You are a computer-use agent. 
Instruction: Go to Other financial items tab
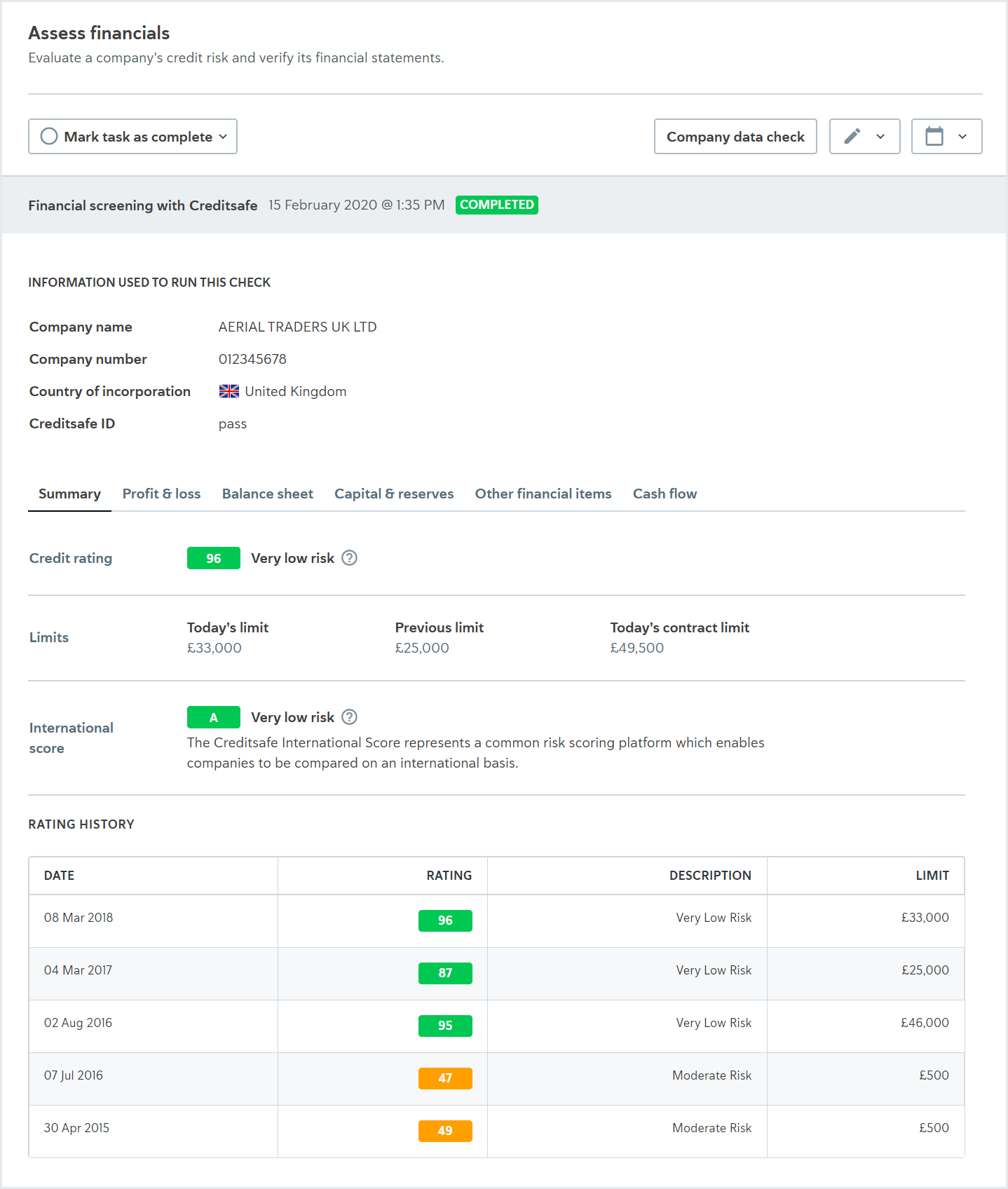(543, 494)
